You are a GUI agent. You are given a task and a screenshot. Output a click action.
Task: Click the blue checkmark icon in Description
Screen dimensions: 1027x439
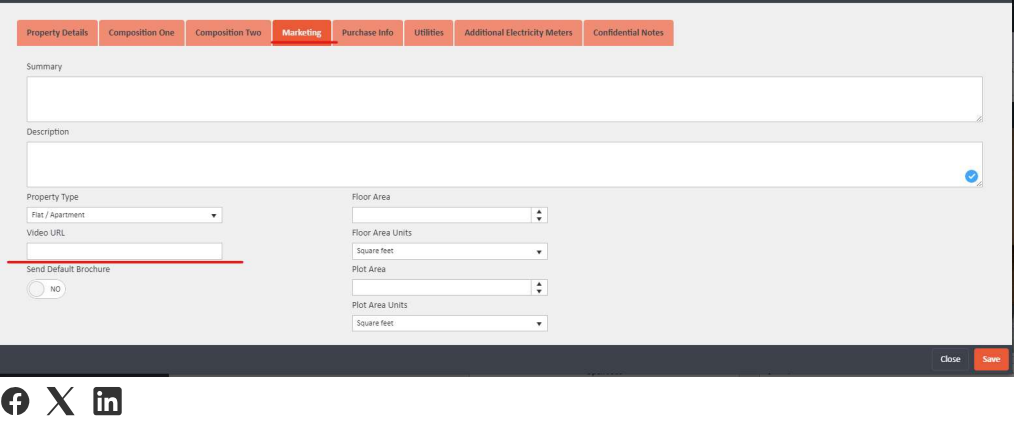pos(970,176)
